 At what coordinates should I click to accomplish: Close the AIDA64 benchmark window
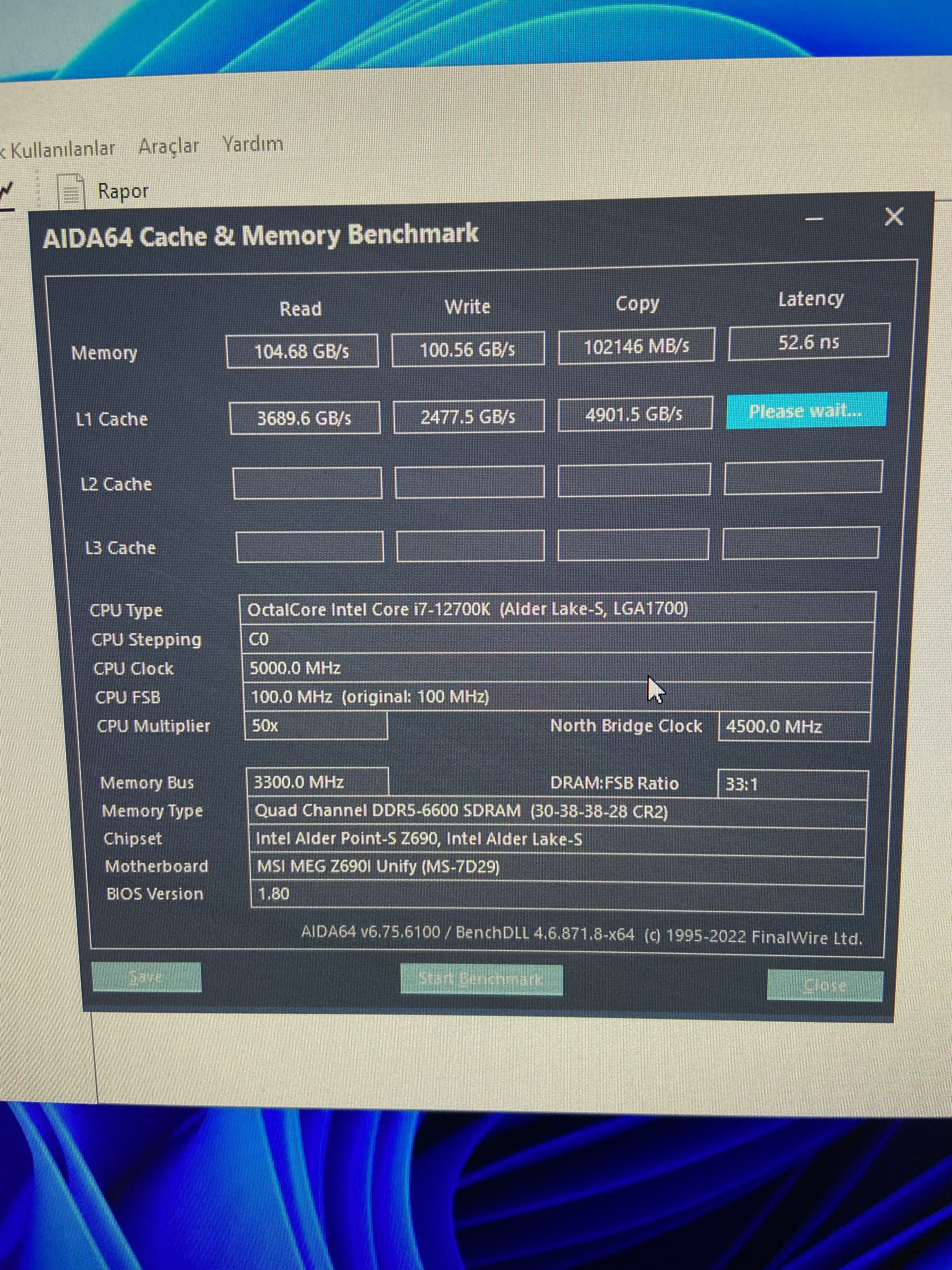[894, 217]
